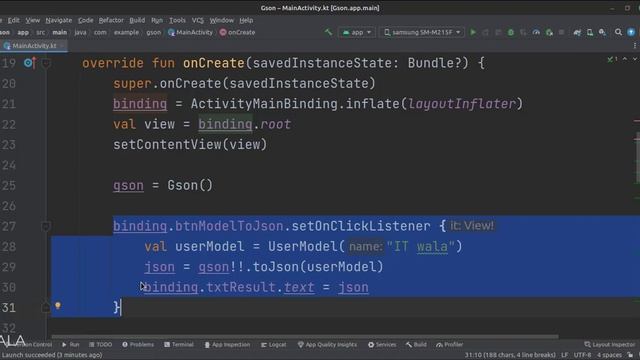Click the Apply Code Changes icon
This screenshot has width=640, height=360.
tap(498, 32)
